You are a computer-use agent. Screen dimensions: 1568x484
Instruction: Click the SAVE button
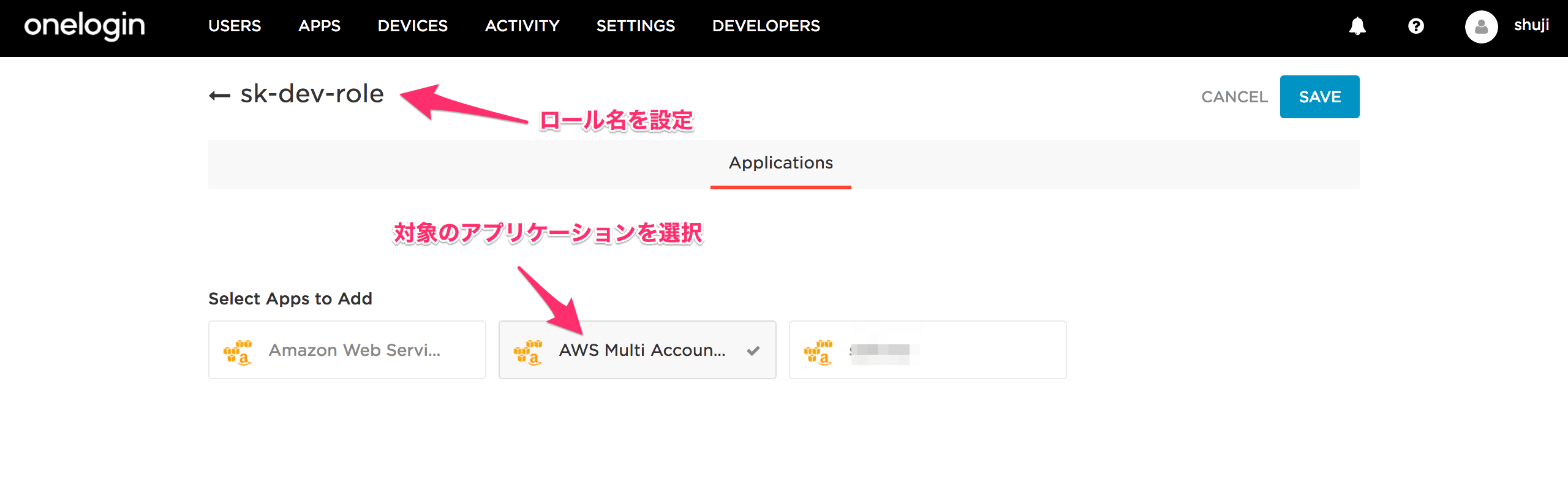(x=1319, y=97)
